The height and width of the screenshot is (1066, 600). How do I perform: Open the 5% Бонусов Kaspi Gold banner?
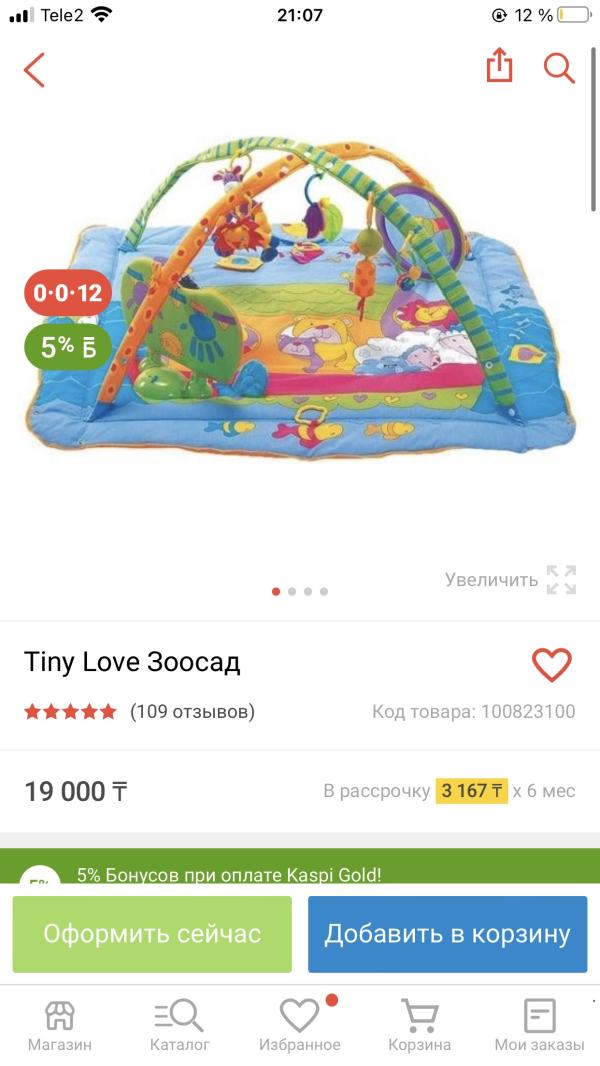[300, 865]
